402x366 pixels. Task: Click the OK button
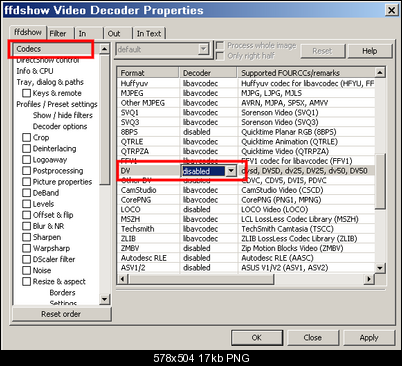[x=257, y=338]
